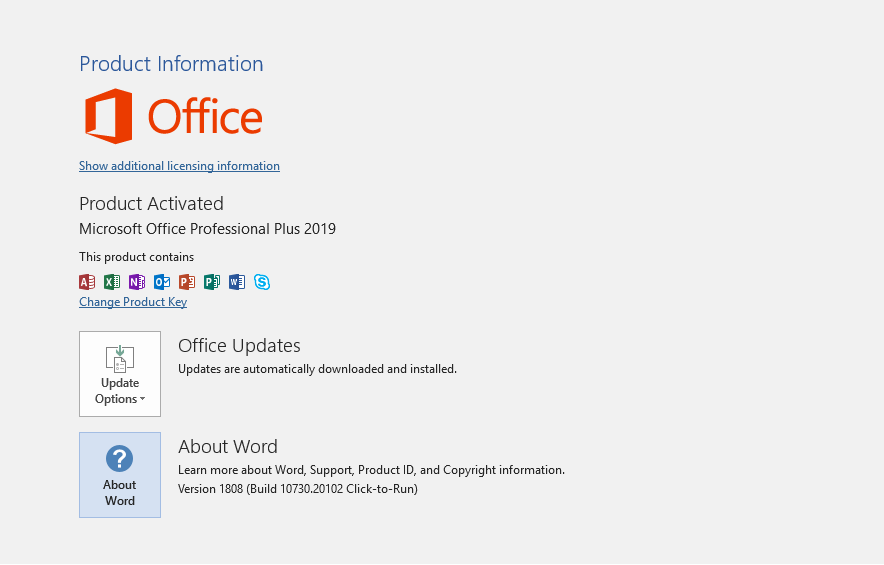The width and height of the screenshot is (884, 565).
Task: Click the This product contains label
Action: click(136, 257)
